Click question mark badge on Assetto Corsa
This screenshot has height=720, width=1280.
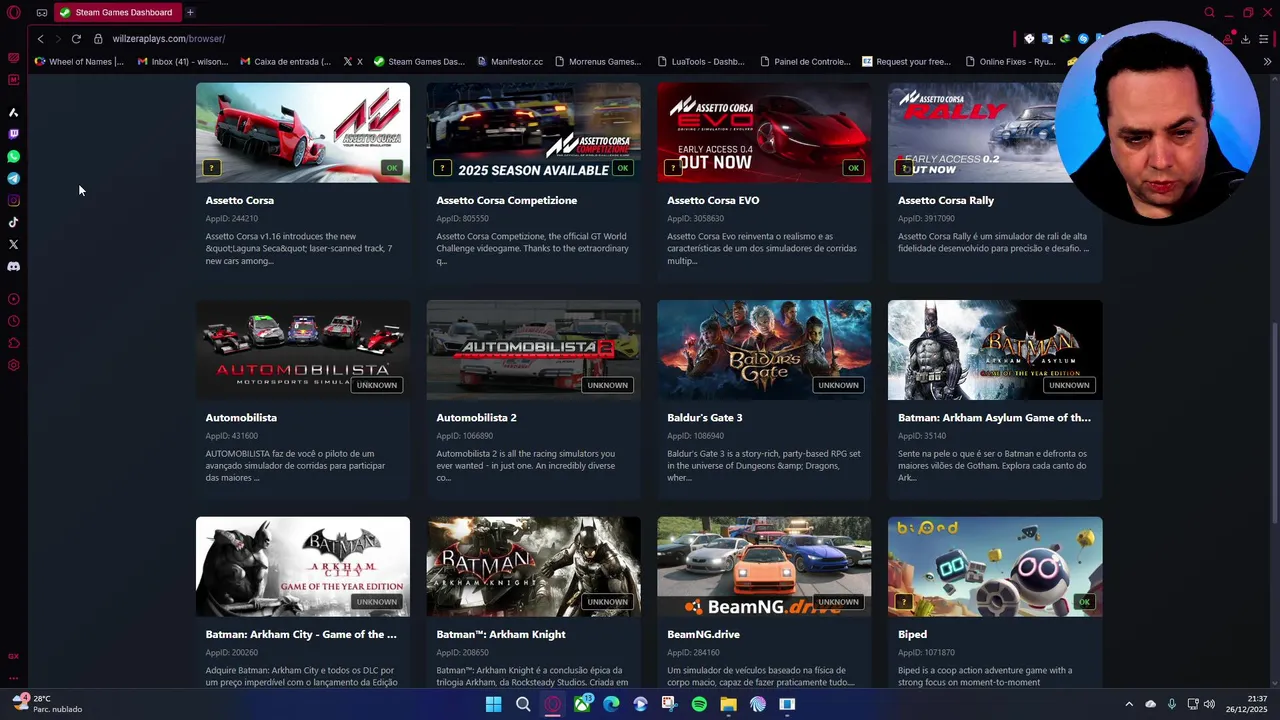[x=212, y=168]
